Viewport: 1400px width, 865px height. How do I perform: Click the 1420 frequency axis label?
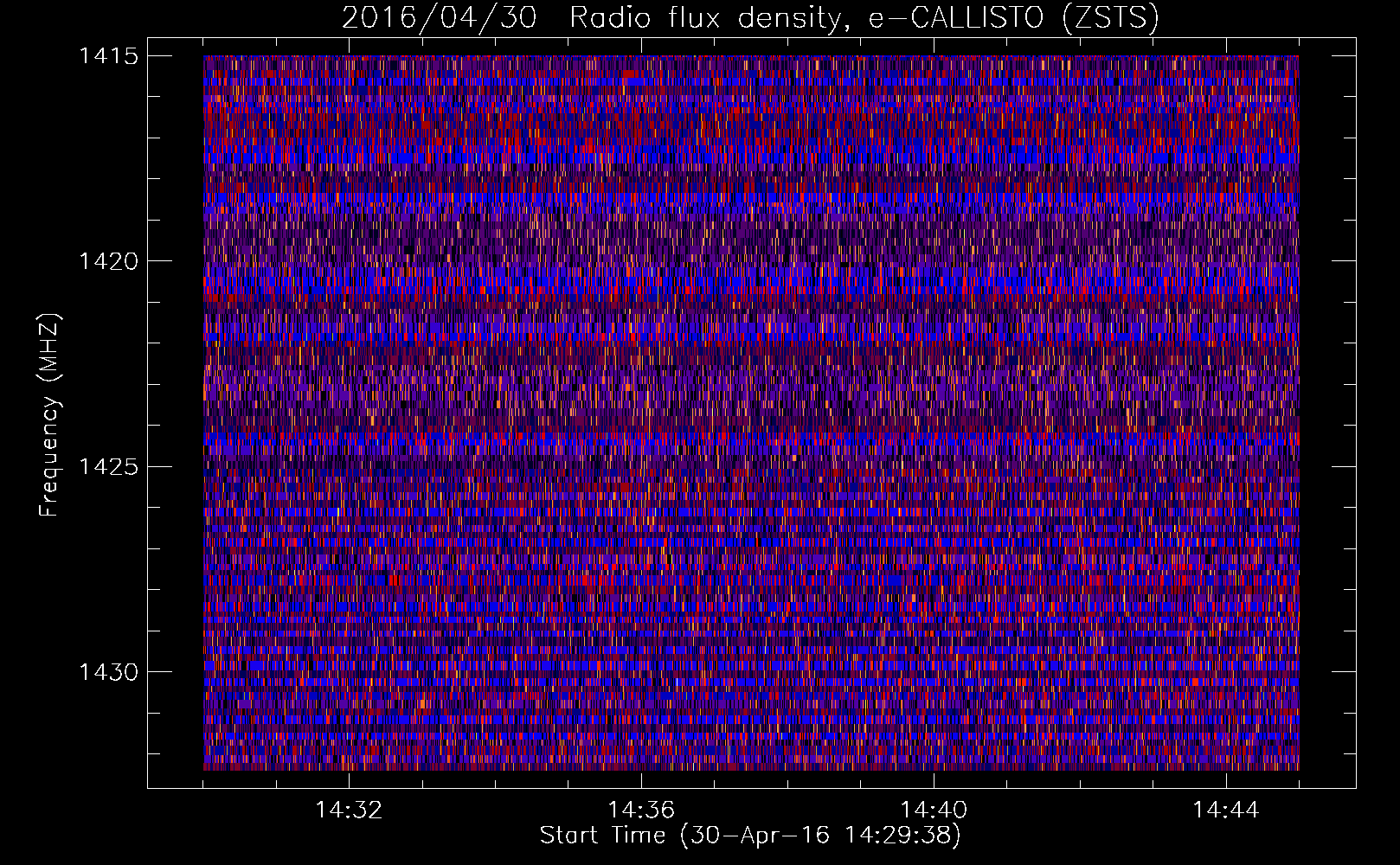pos(108,261)
